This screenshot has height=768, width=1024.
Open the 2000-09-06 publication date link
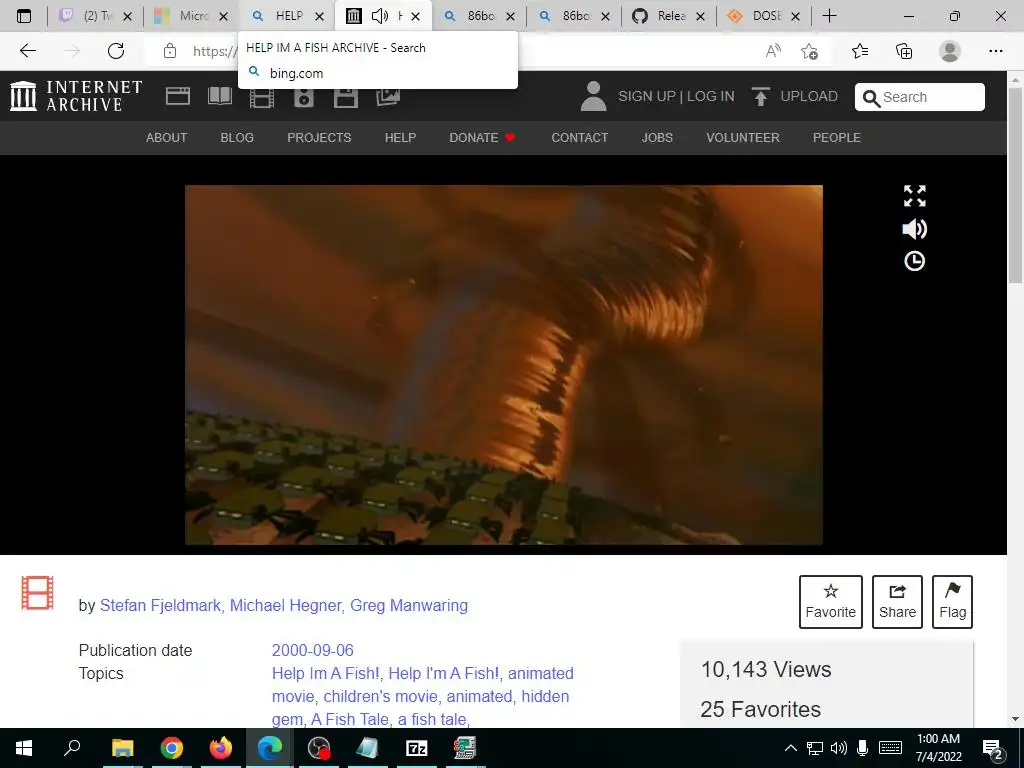[x=313, y=650]
